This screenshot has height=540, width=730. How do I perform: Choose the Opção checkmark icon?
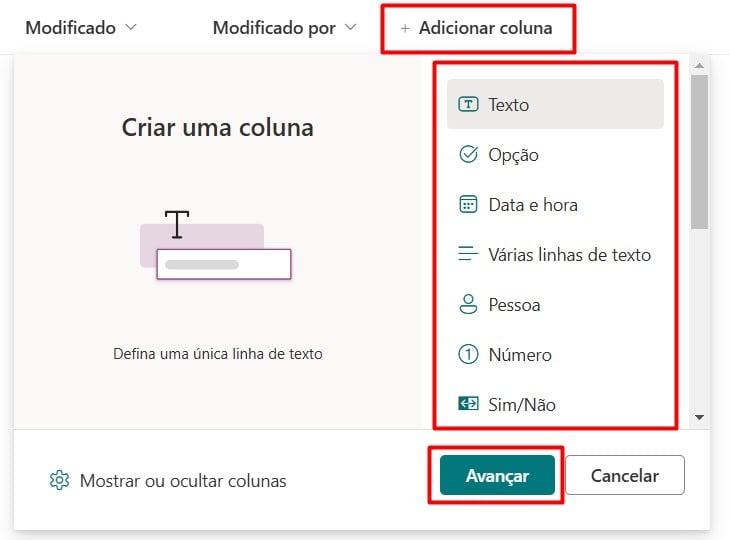[468, 154]
